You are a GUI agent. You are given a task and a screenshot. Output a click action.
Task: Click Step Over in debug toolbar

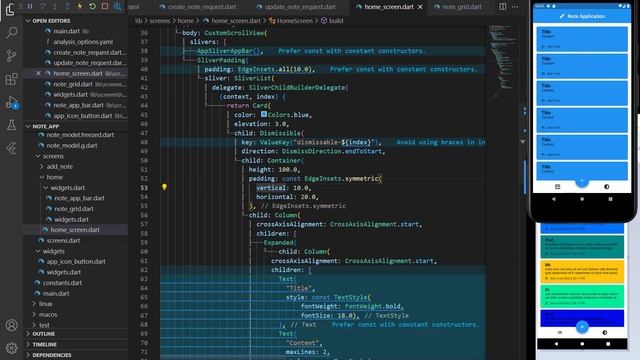click(42, 7)
